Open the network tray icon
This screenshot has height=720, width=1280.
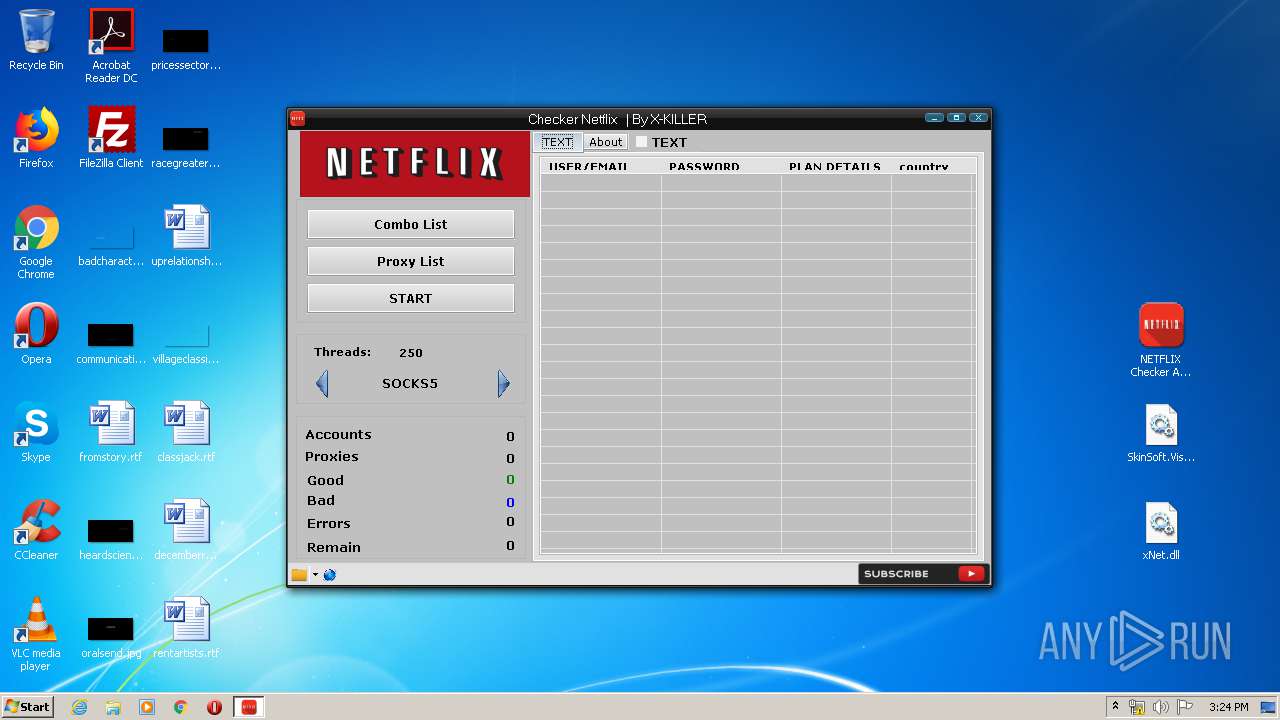[1137, 707]
